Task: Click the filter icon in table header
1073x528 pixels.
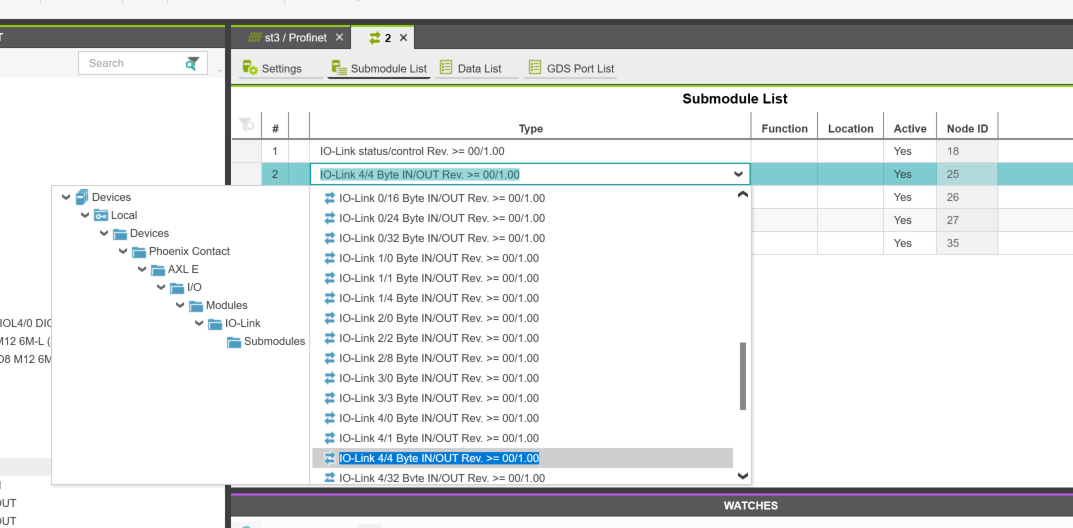Action: (246, 126)
